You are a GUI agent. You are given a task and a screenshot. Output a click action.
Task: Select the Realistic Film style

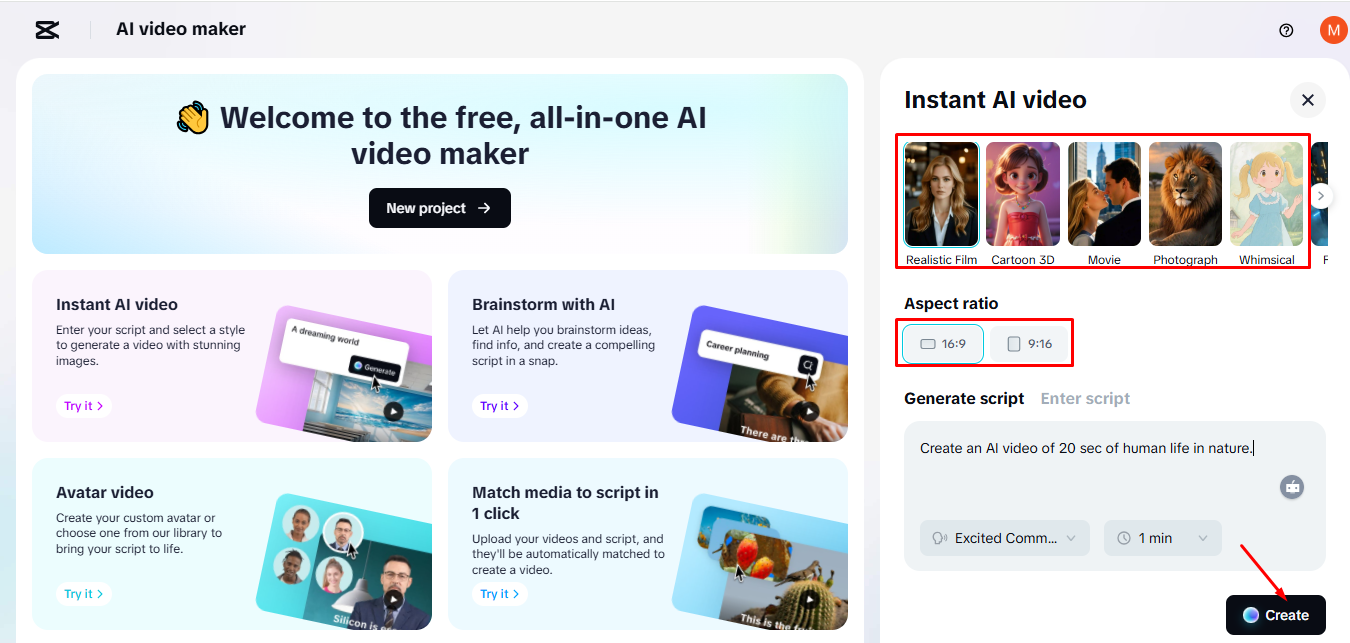click(941, 193)
